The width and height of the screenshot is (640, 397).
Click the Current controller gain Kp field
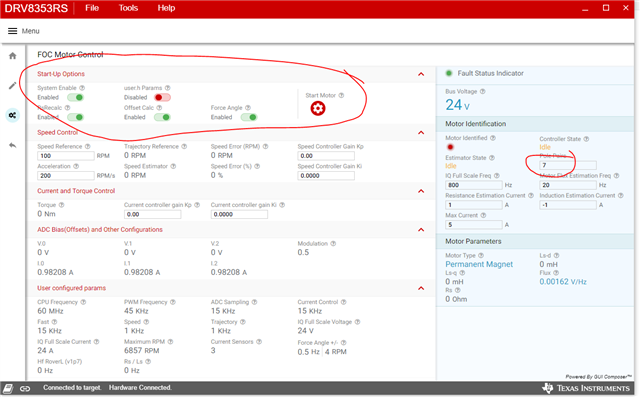click(152, 215)
